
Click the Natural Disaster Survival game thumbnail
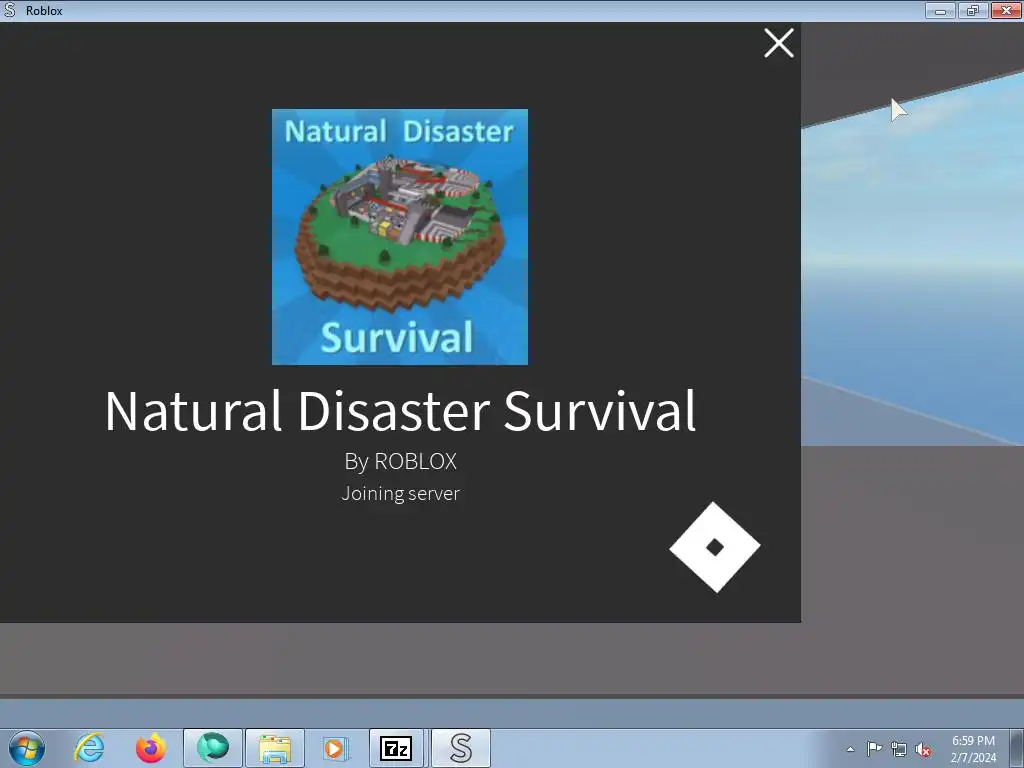[x=400, y=237]
